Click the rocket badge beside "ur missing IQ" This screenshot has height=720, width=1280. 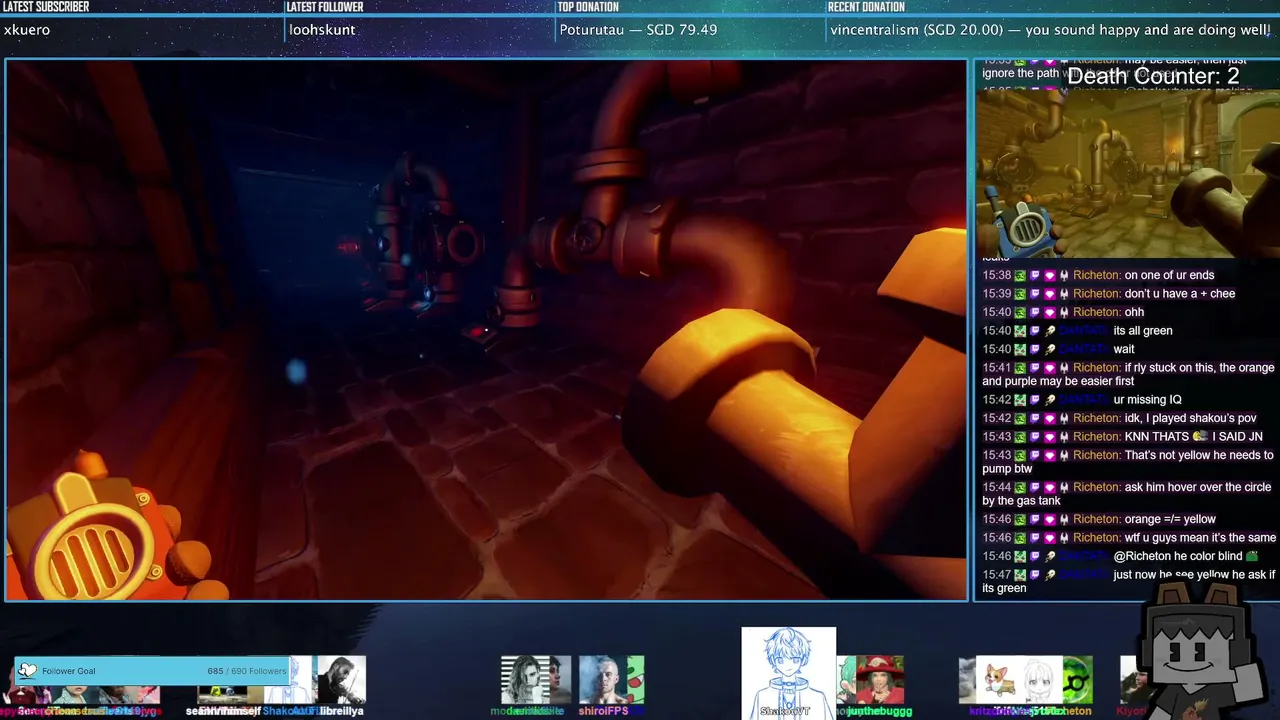tap(1050, 400)
